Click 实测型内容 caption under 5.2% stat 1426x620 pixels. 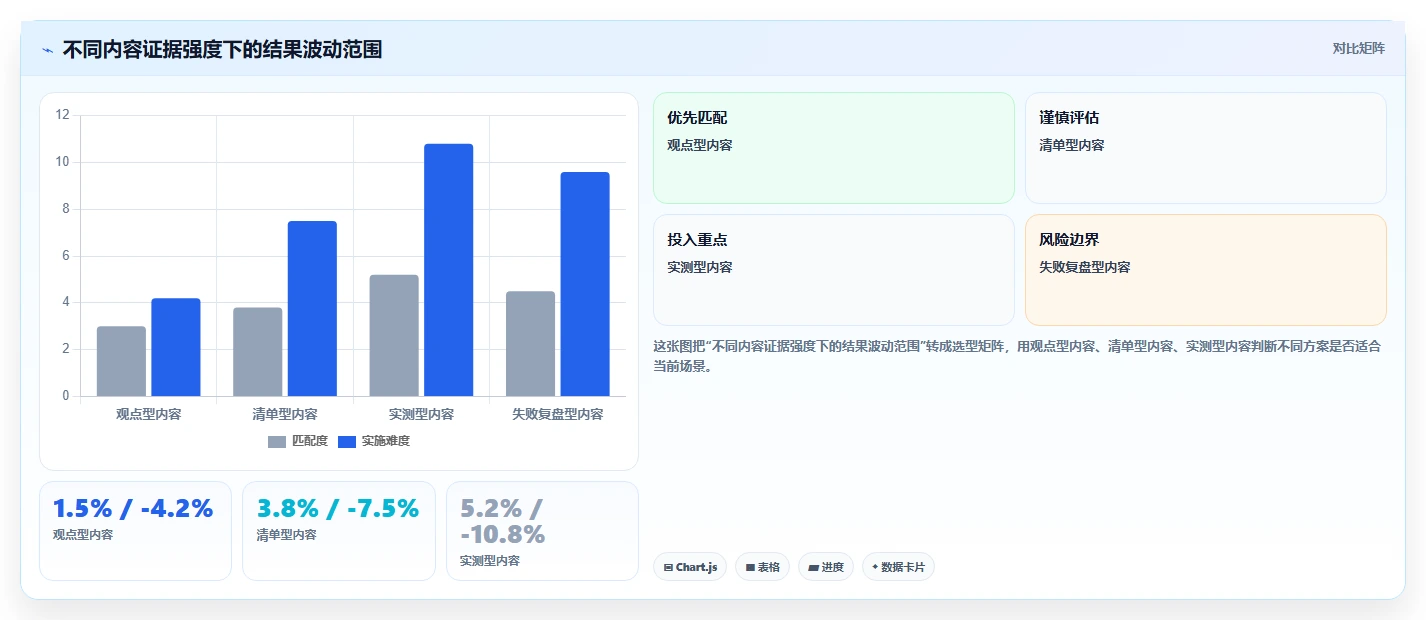[490, 561]
